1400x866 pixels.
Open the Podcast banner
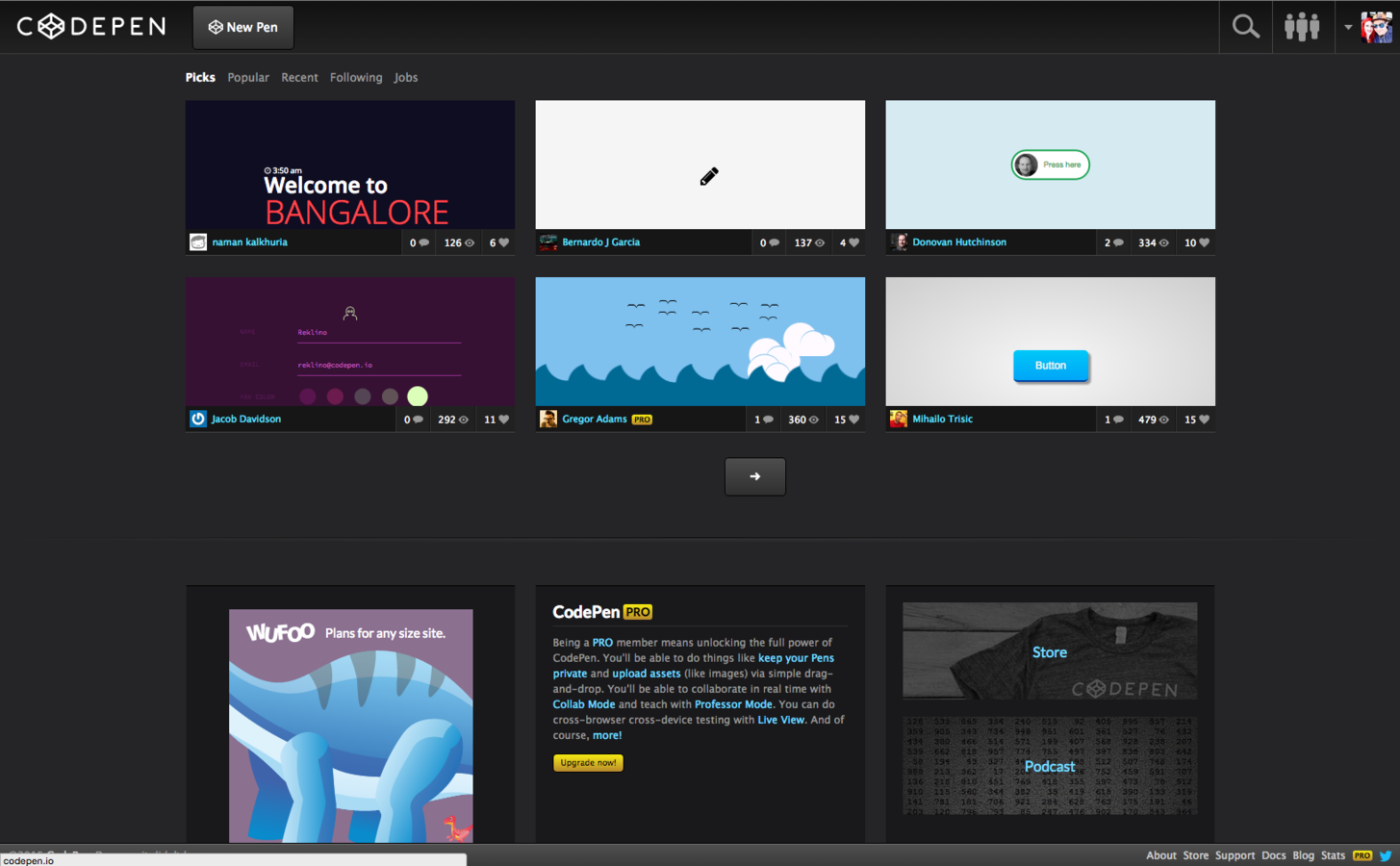(x=1050, y=766)
